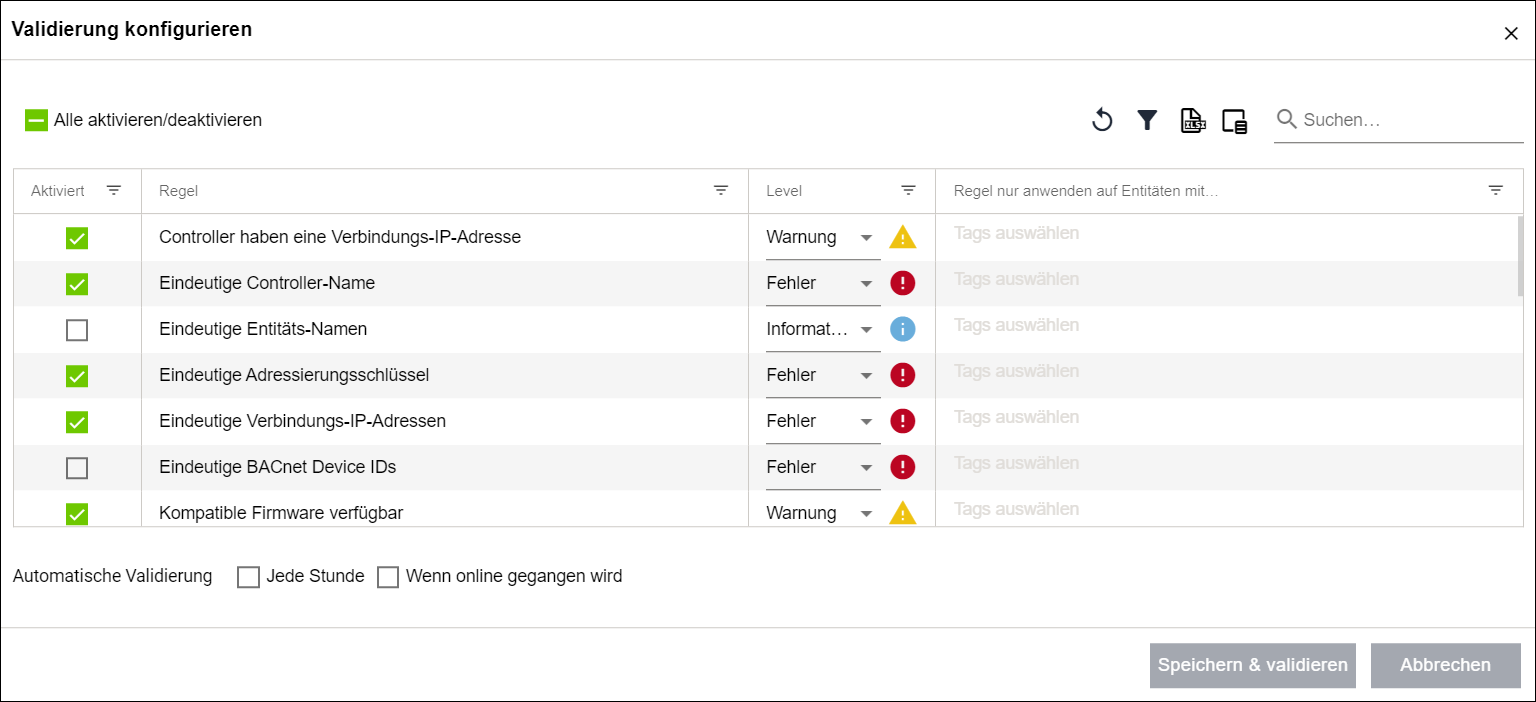Screen dimensions: 1536x702
Task: Click the rules table vertical scrollbar
Action: (1521, 256)
